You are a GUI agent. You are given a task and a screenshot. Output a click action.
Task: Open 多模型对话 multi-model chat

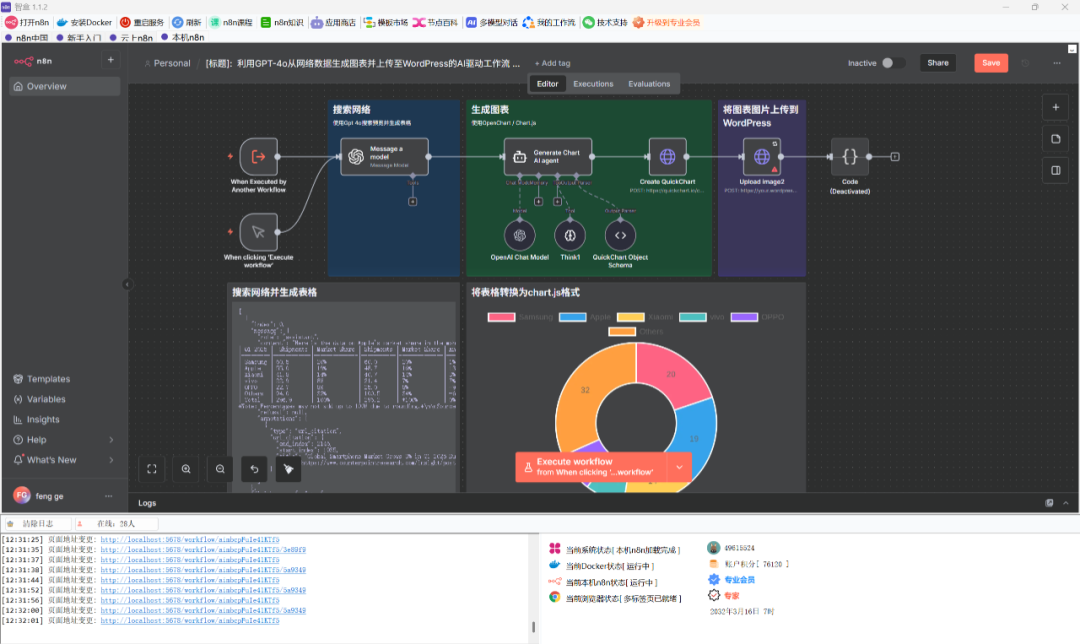click(x=492, y=23)
